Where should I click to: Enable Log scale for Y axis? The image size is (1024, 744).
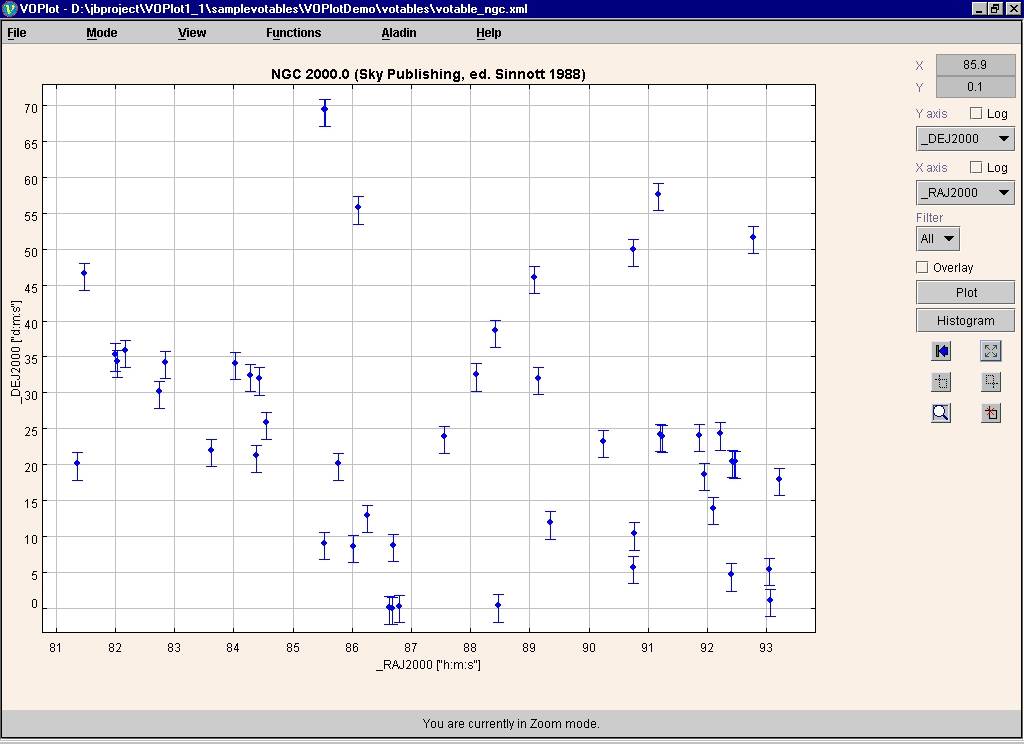pos(976,113)
